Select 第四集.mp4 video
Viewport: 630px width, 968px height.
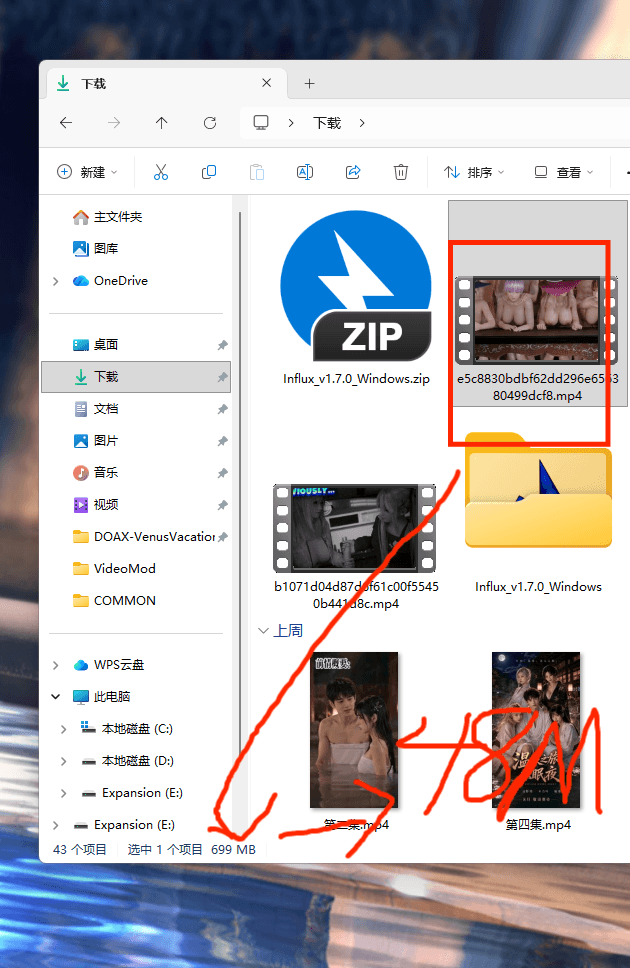click(x=537, y=741)
